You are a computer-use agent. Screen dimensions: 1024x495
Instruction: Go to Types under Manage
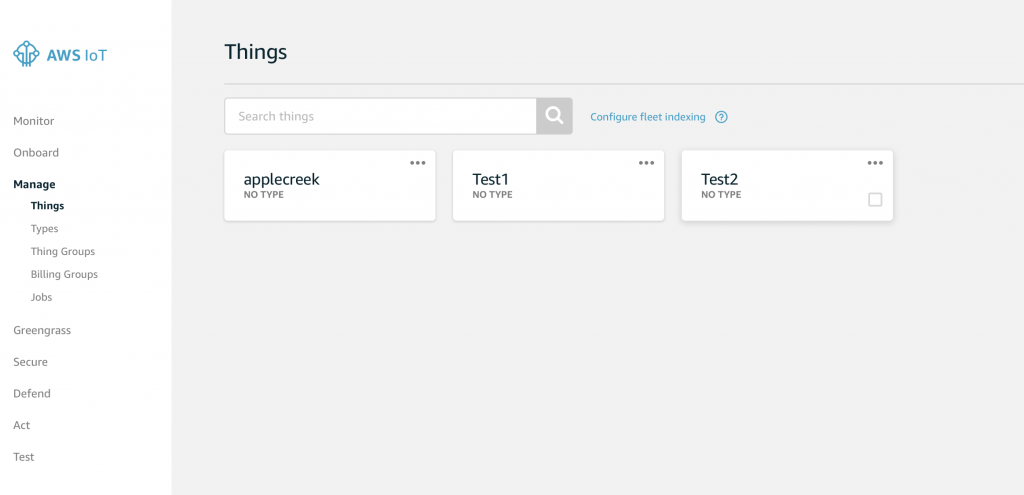point(44,229)
